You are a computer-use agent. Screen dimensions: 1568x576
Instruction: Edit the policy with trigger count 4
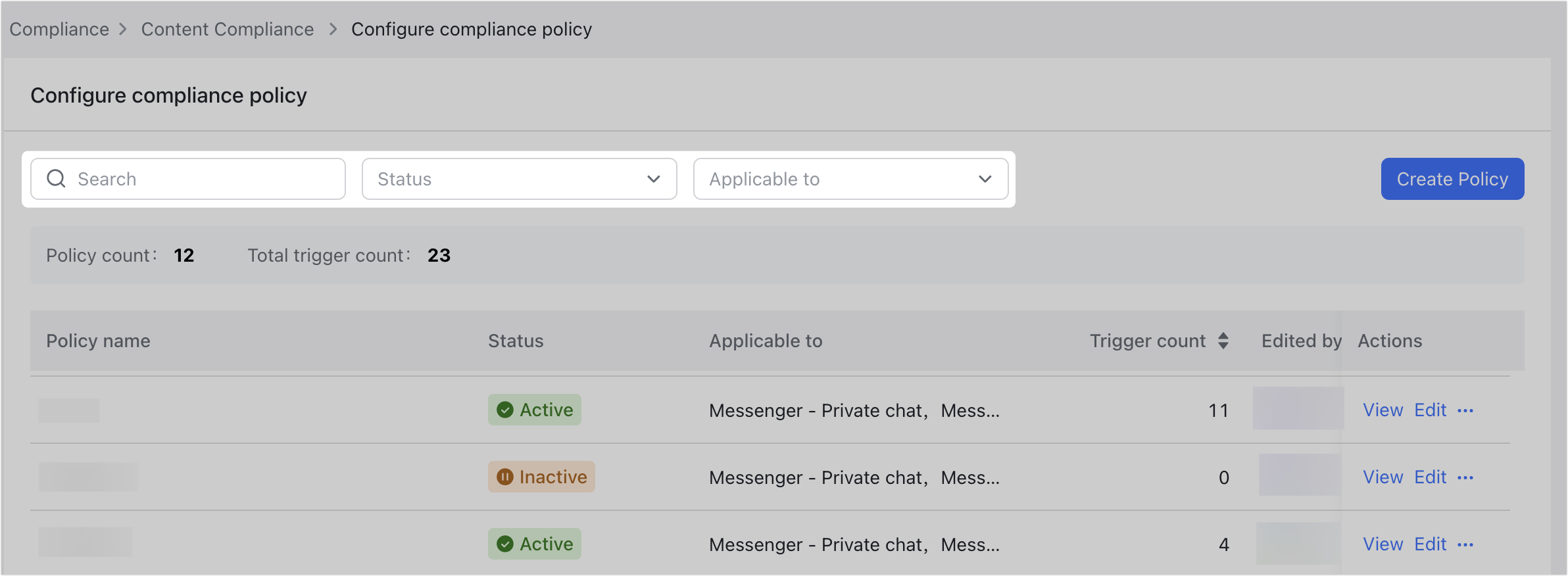[1431, 544]
